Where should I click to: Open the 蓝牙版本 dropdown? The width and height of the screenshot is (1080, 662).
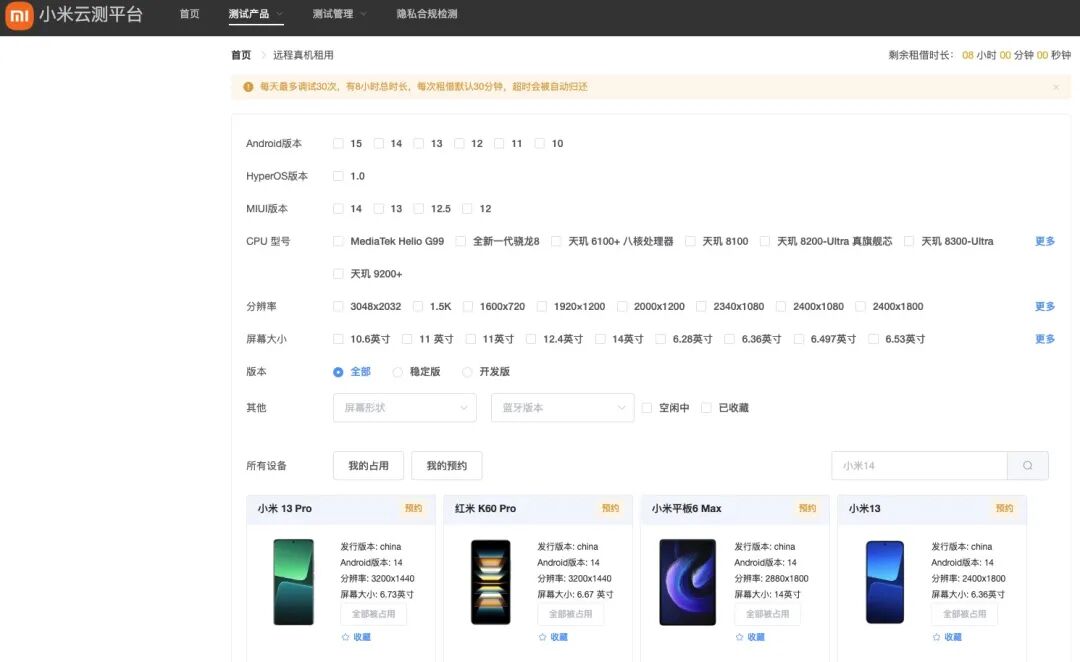563,408
